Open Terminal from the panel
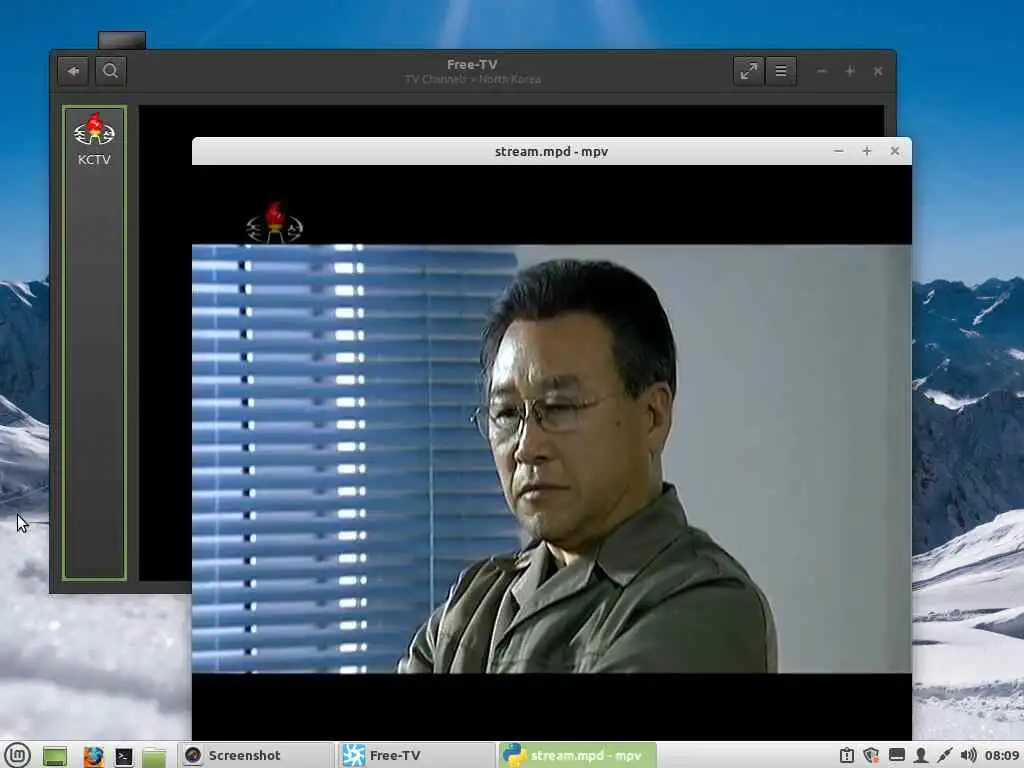 click(x=124, y=756)
